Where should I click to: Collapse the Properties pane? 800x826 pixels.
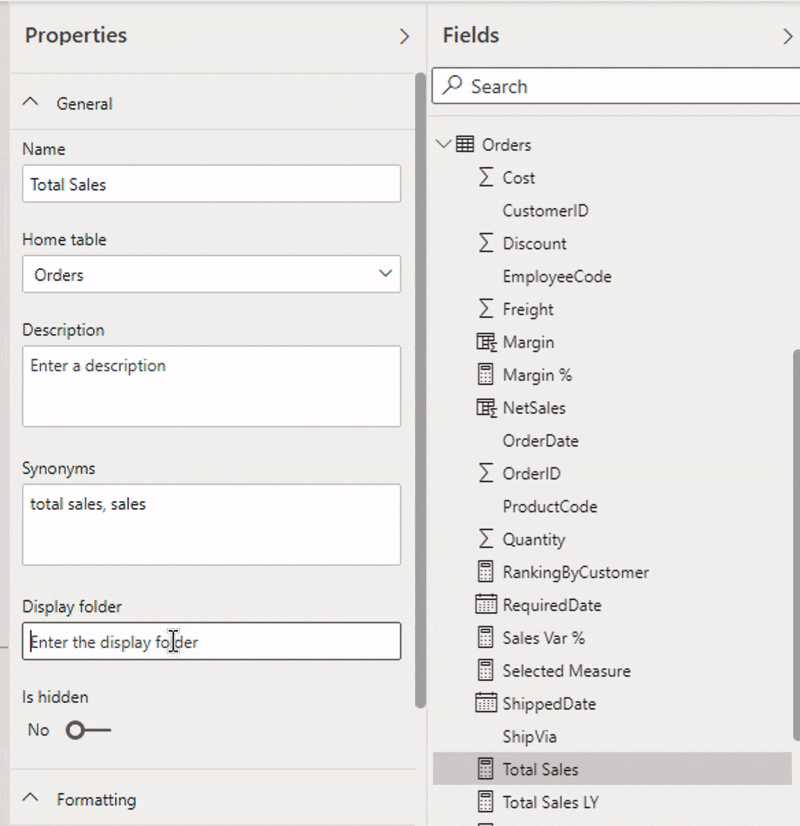point(404,36)
